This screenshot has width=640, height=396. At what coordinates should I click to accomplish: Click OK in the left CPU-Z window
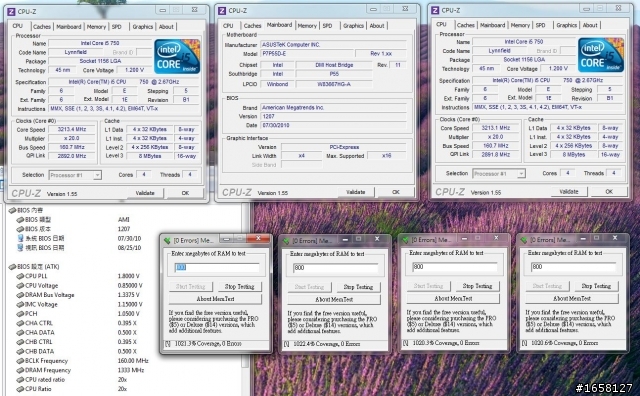[x=185, y=193]
